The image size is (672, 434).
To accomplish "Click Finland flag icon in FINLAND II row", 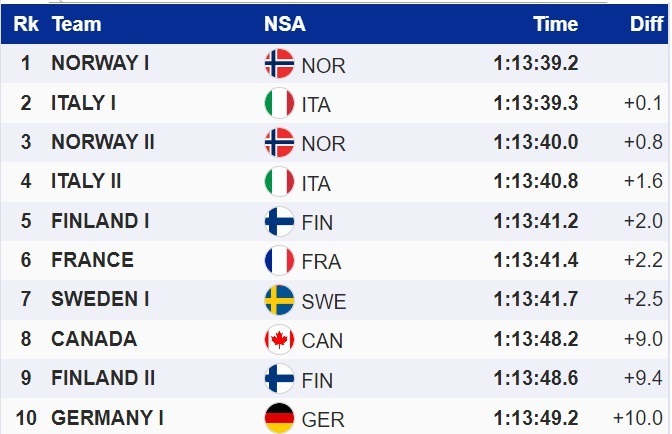I will (x=279, y=379).
